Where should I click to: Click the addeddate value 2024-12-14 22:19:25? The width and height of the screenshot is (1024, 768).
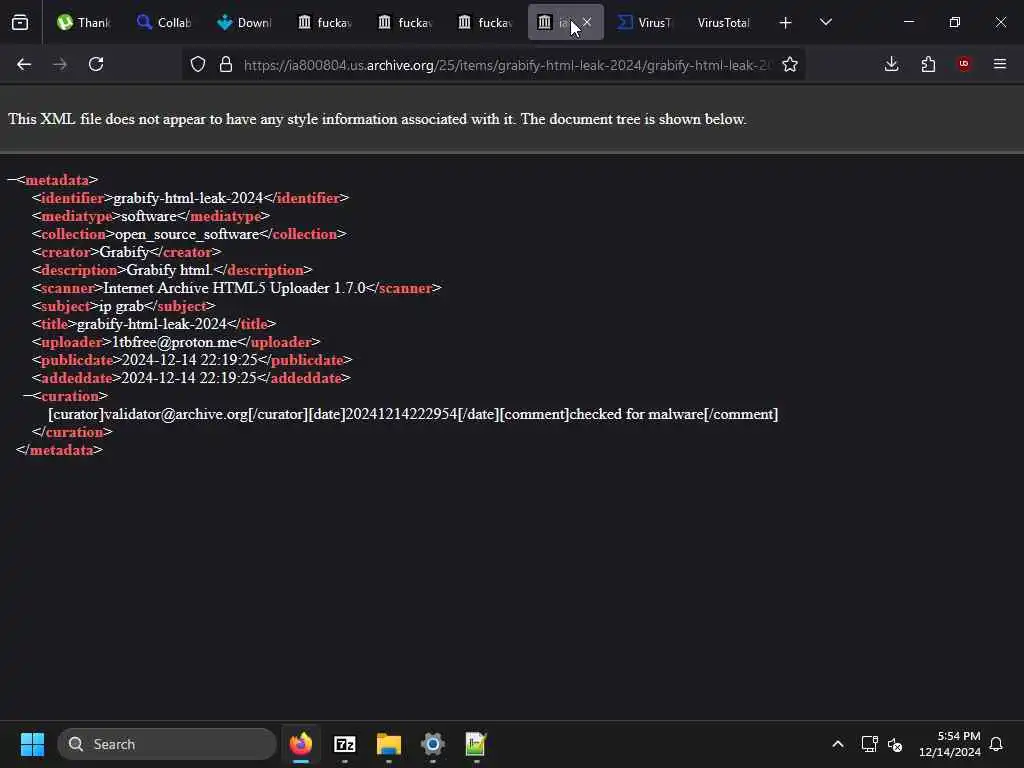coord(189,378)
